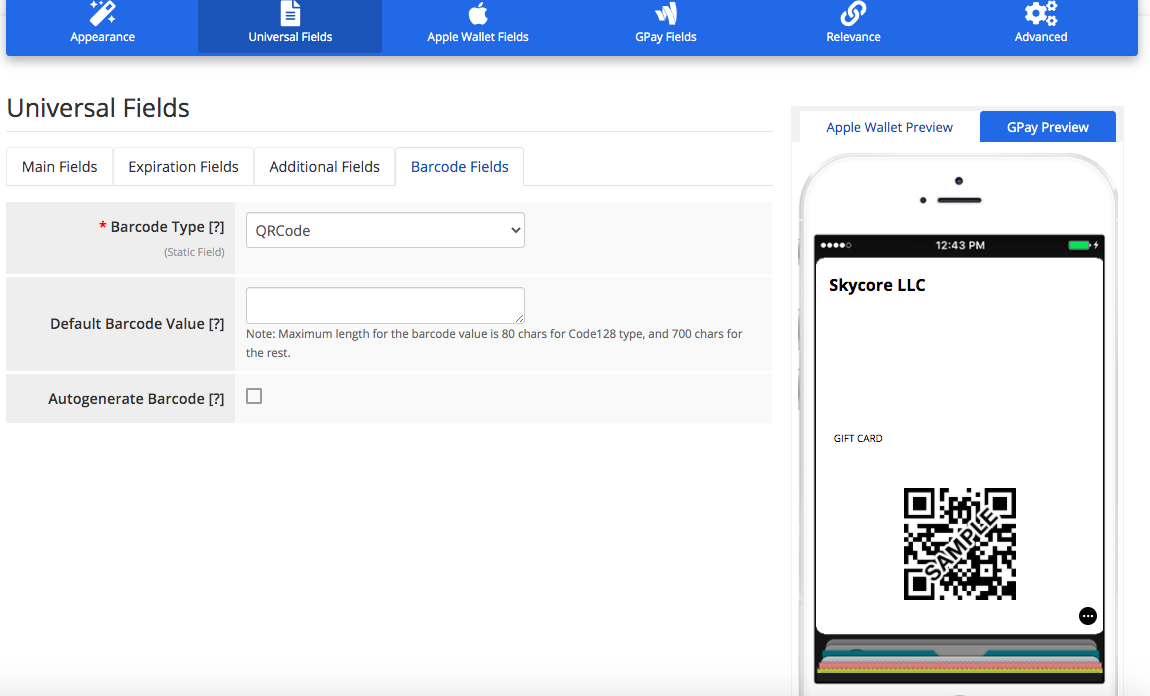This screenshot has width=1150, height=696.
Task: Click the [?] help beside Autogenerate Barcode
Action: 216,398
